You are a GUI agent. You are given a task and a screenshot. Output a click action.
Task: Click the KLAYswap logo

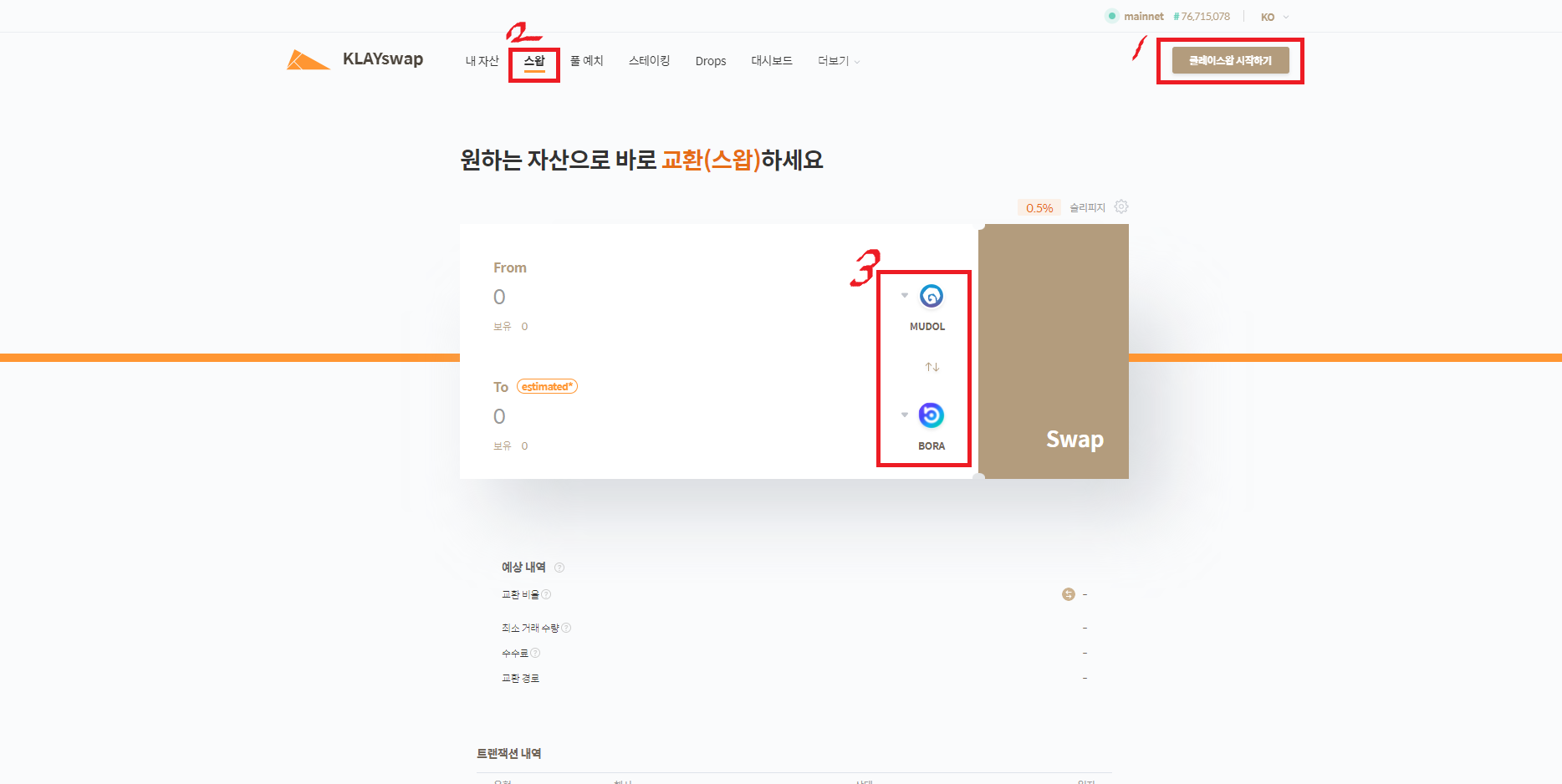355,59
